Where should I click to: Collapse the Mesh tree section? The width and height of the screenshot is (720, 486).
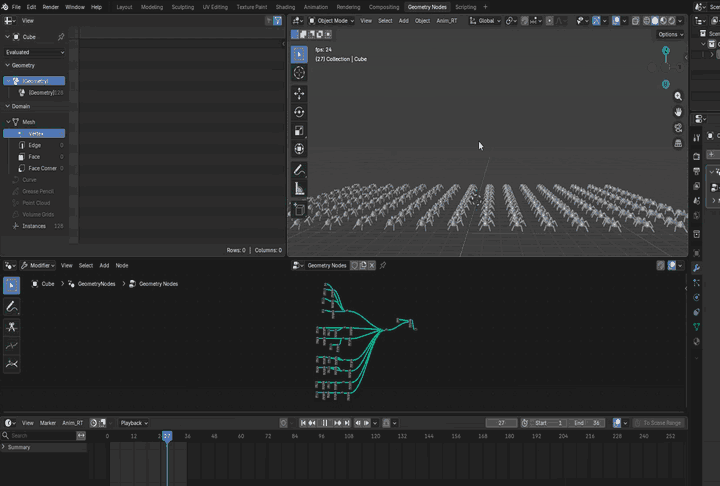tap(8, 122)
